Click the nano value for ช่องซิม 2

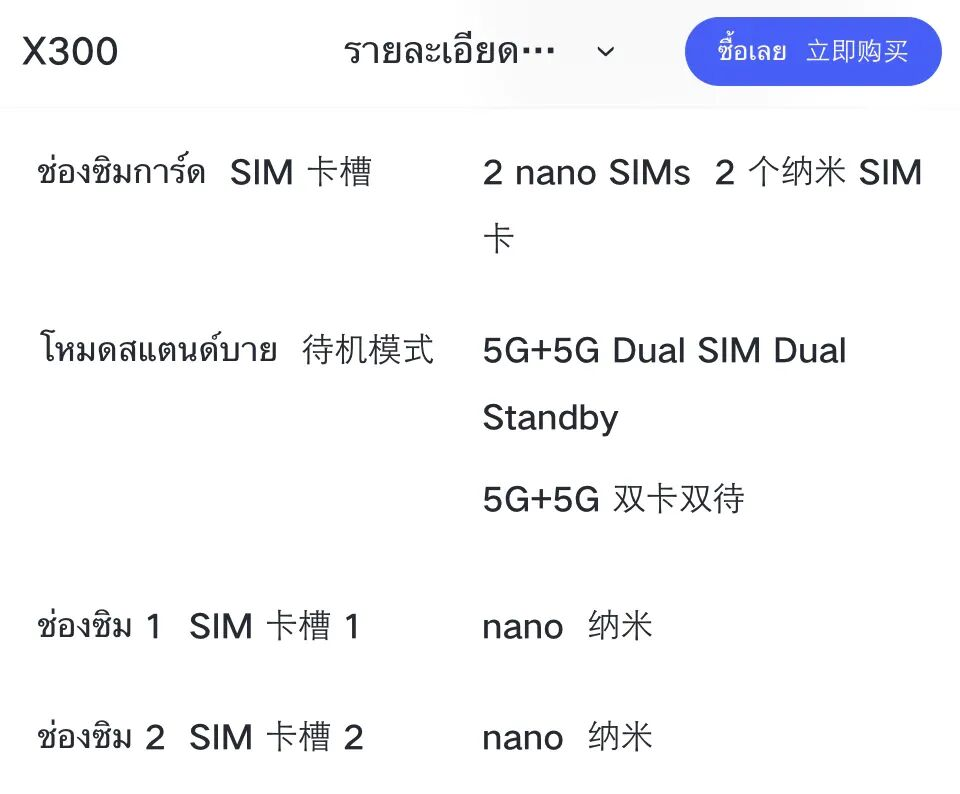tap(522, 738)
